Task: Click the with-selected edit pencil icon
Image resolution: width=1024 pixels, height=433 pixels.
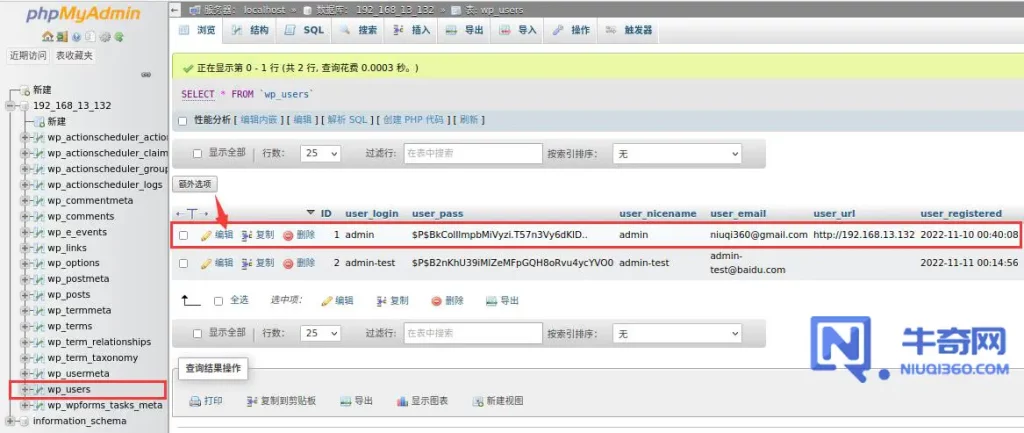Action: [x=327, y=301]
